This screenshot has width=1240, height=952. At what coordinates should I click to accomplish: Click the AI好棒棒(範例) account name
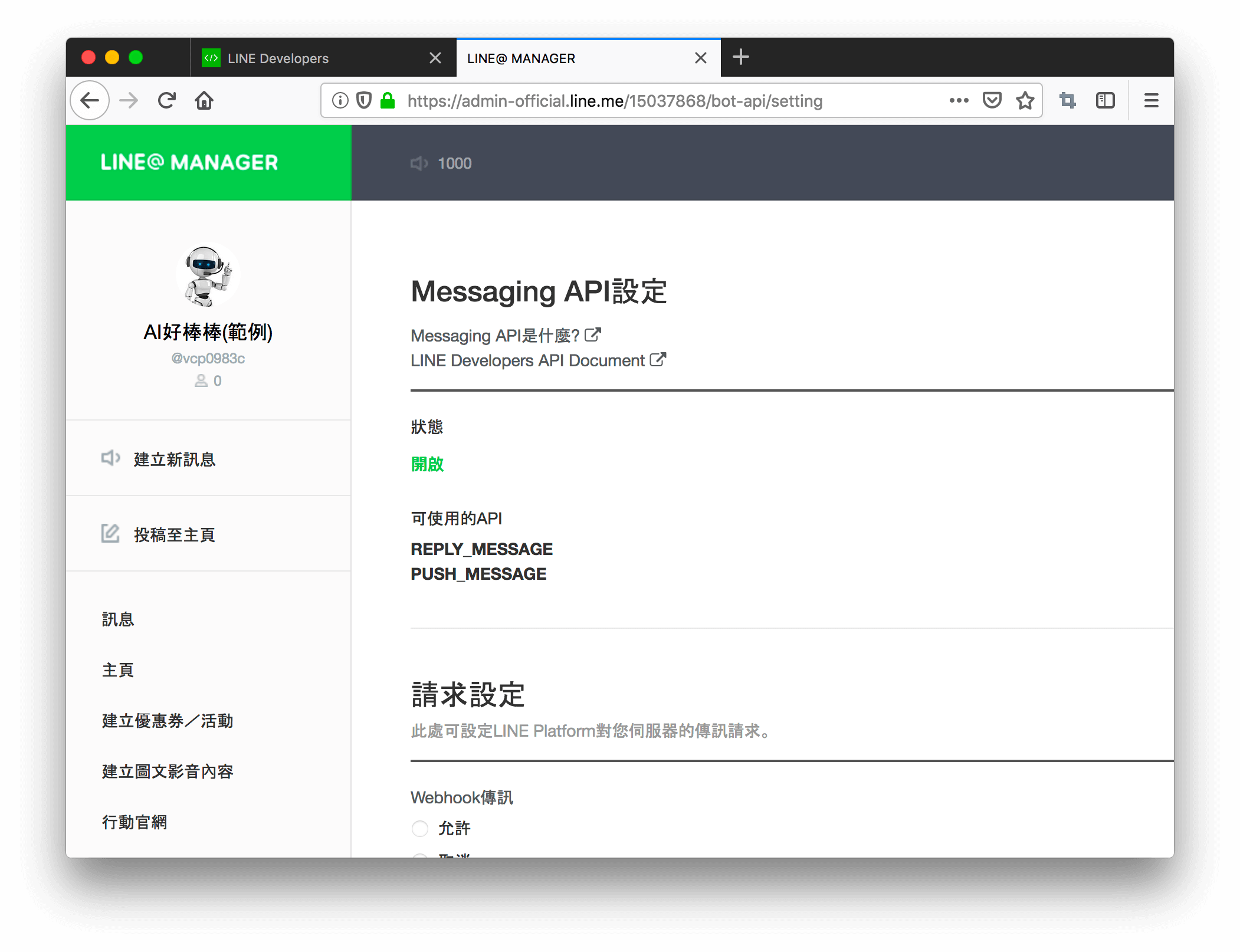[208, 332]
